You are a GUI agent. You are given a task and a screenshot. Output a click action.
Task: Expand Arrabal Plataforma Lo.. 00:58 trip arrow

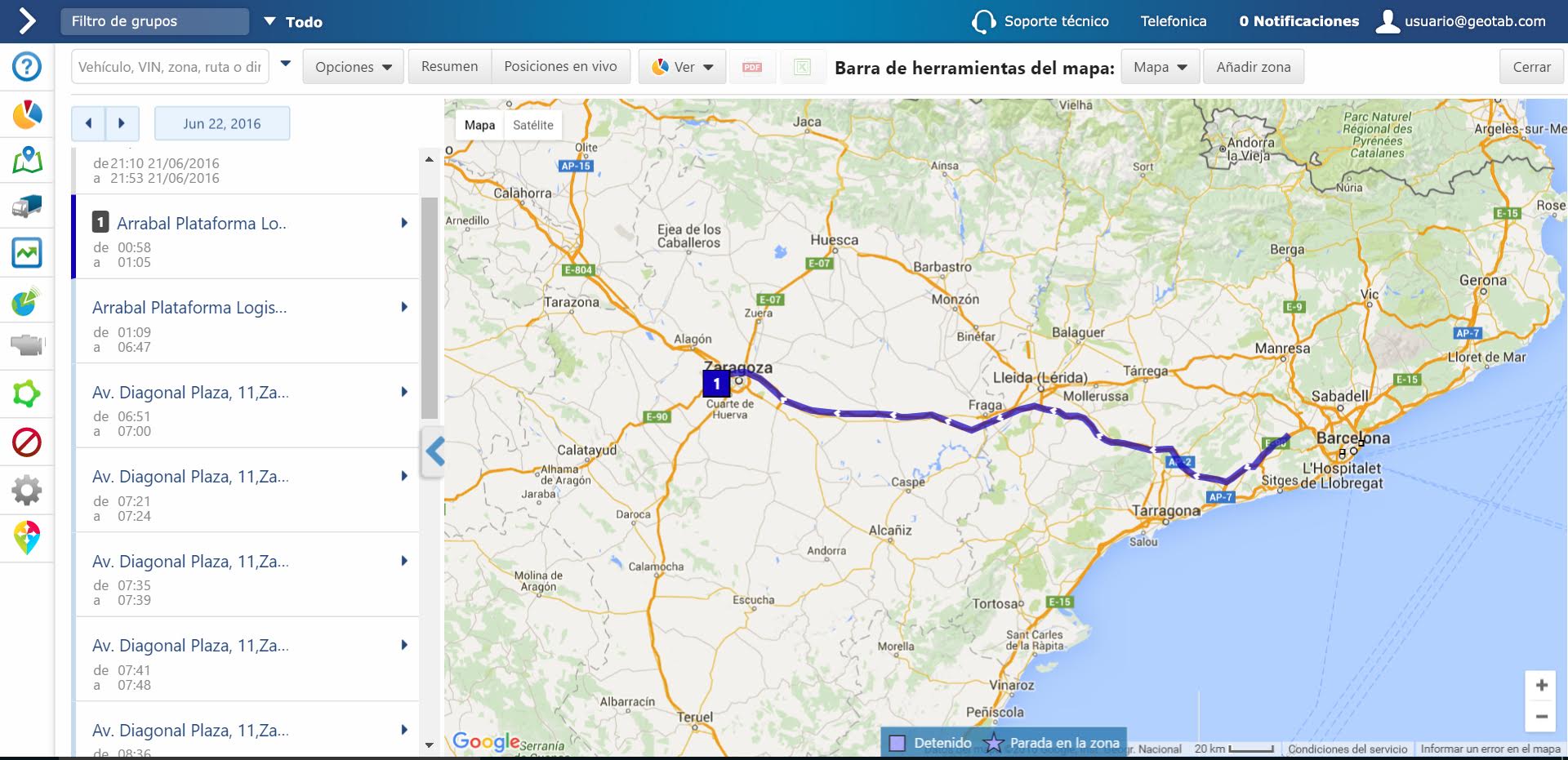(403, 223)
